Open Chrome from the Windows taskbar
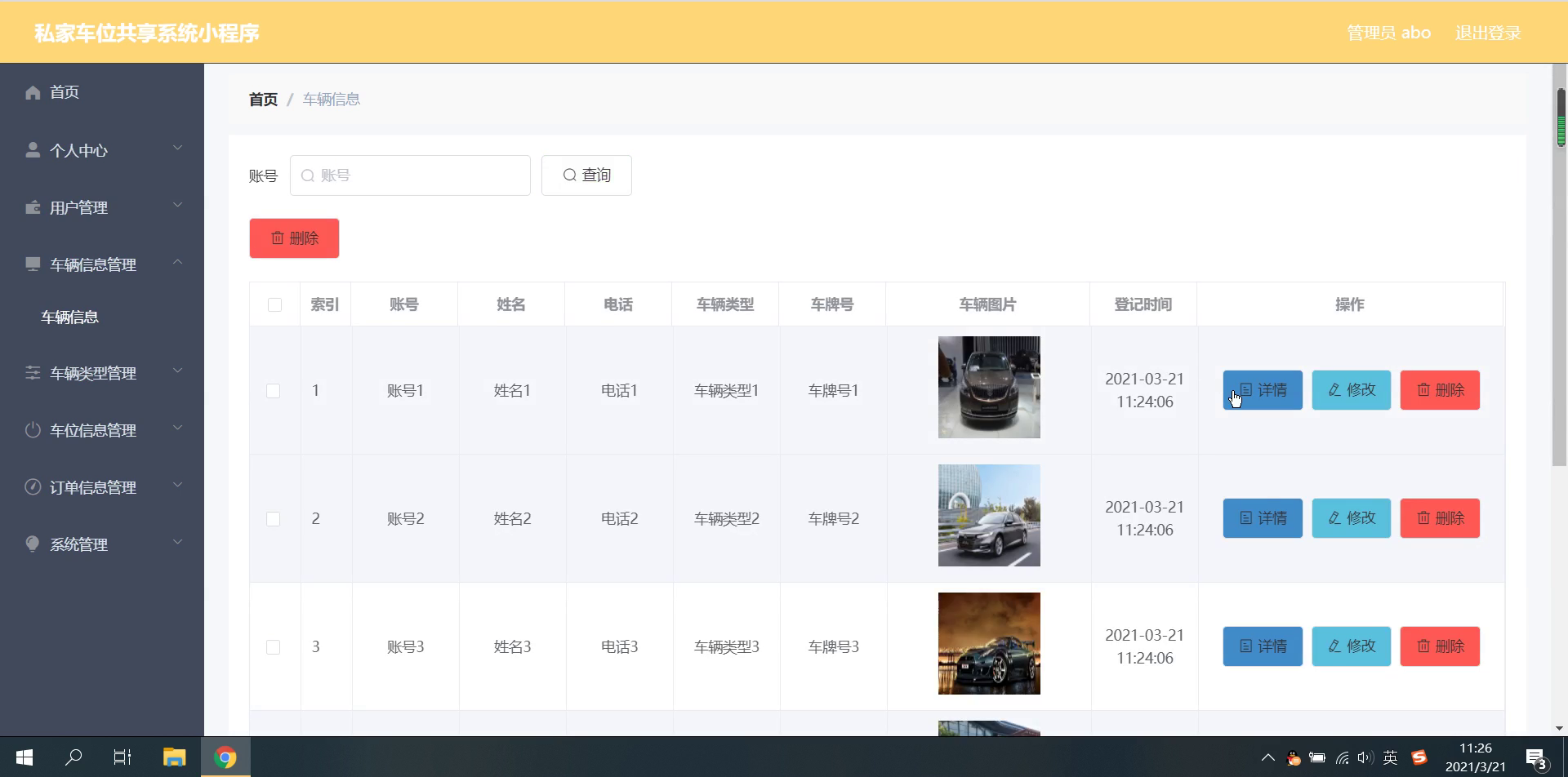 (225, 757)
